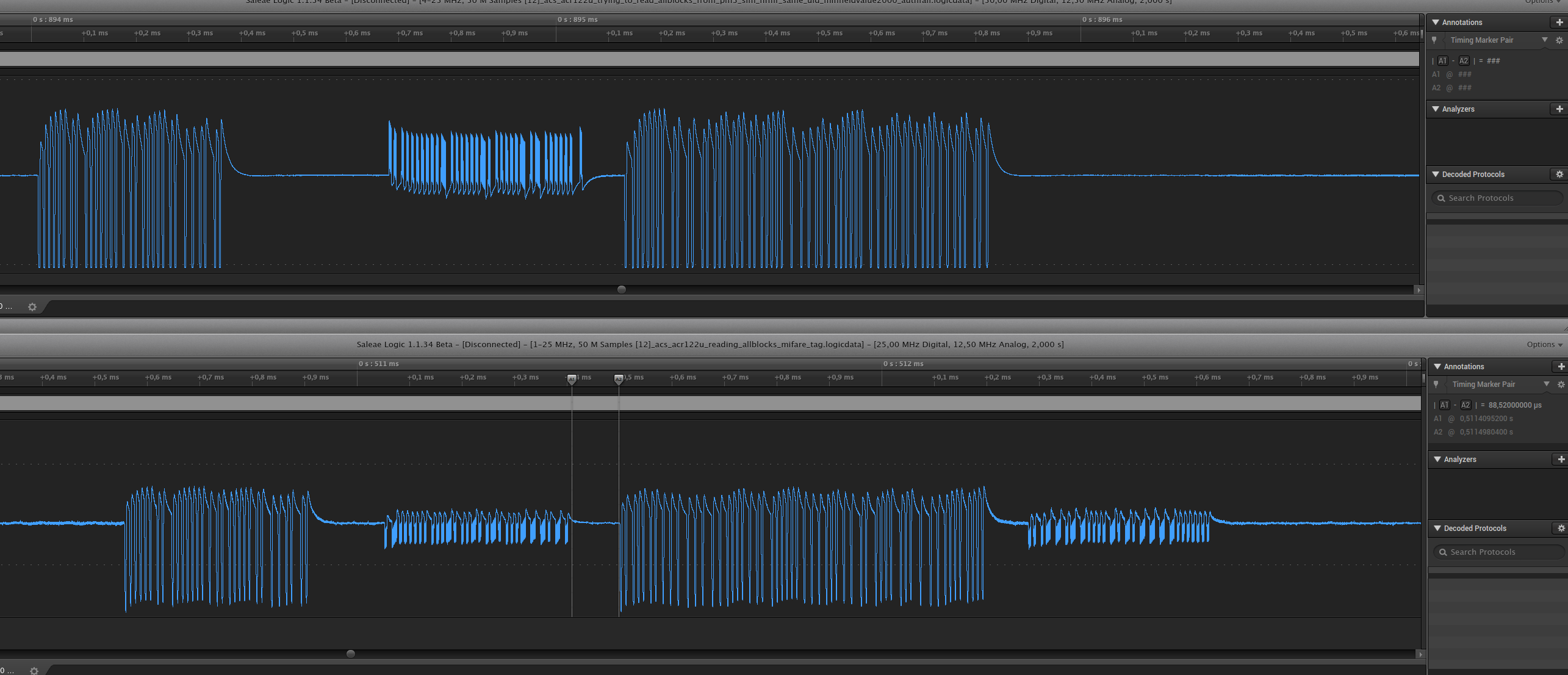Click the A1 time 0,5114095200 s

tap(1486, 419)
